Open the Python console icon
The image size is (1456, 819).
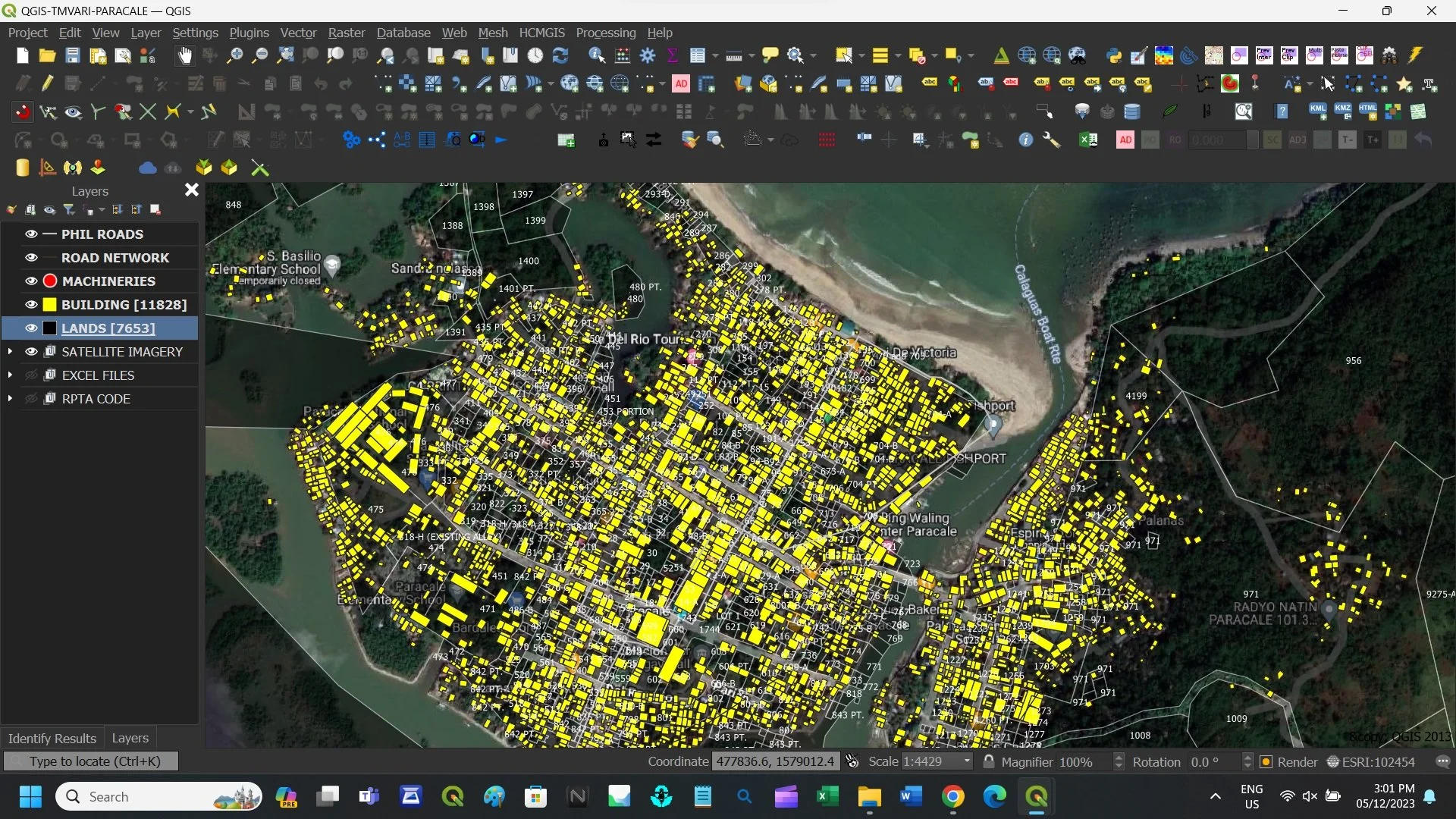pyautogui.click(x=1113, y=55)
